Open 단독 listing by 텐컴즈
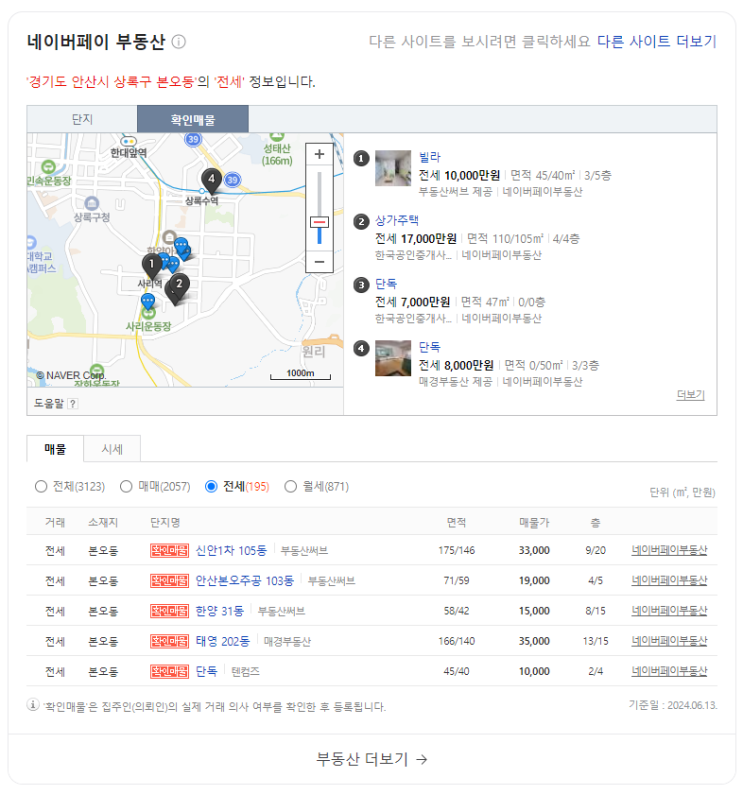743x795 pixels. (206, 671)
